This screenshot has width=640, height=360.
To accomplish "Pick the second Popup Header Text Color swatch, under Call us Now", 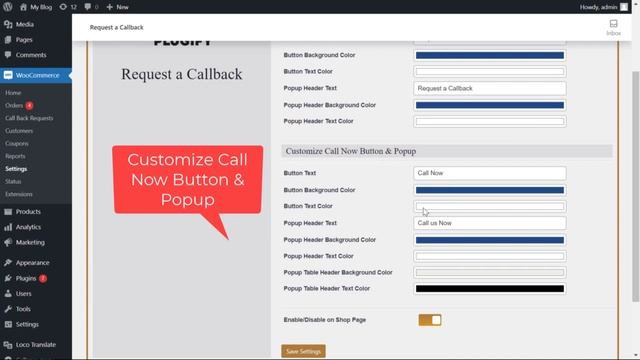I will pyautogui.click(x=490, y=256).
